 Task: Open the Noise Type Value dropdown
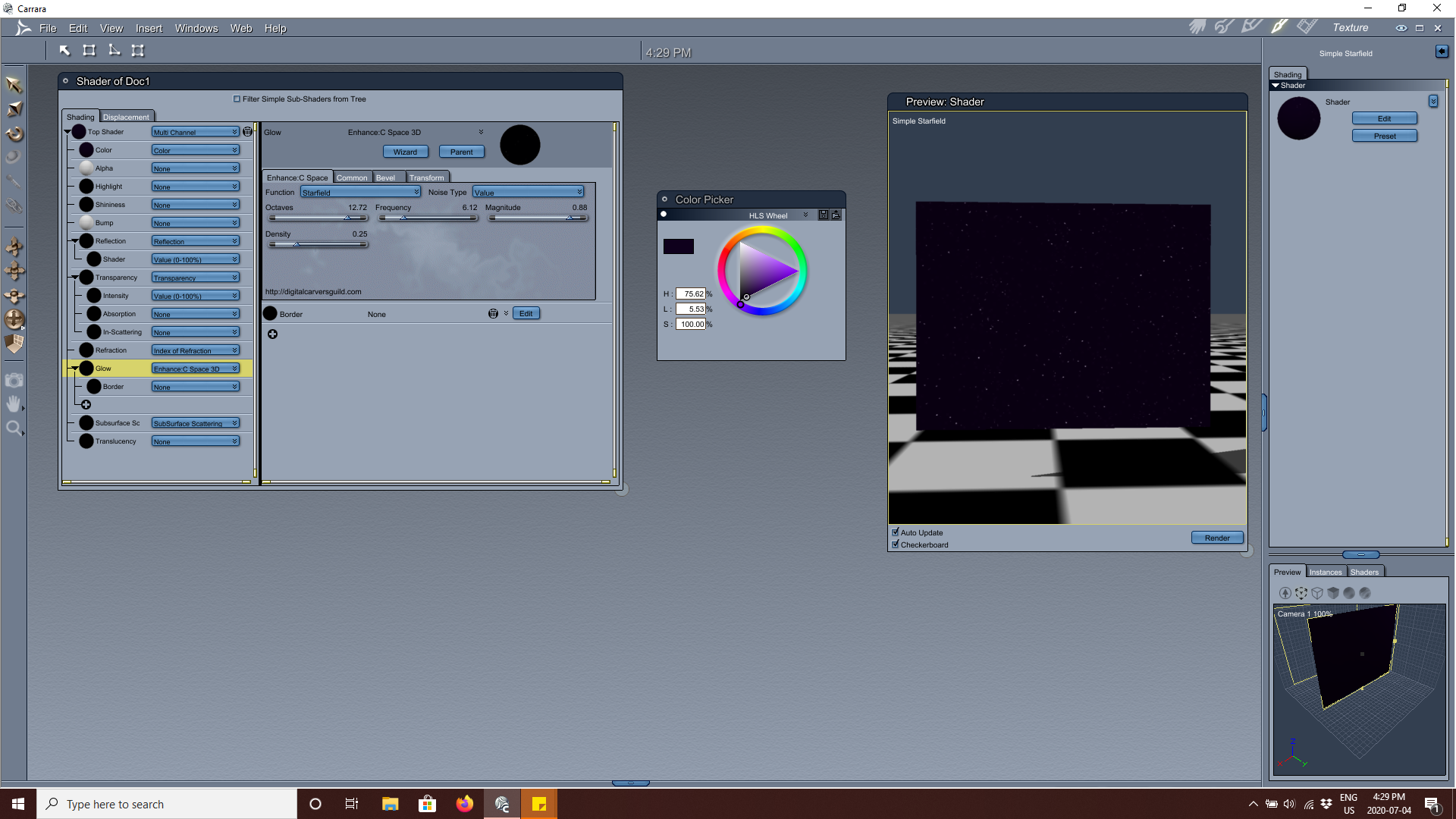[528, 193]
